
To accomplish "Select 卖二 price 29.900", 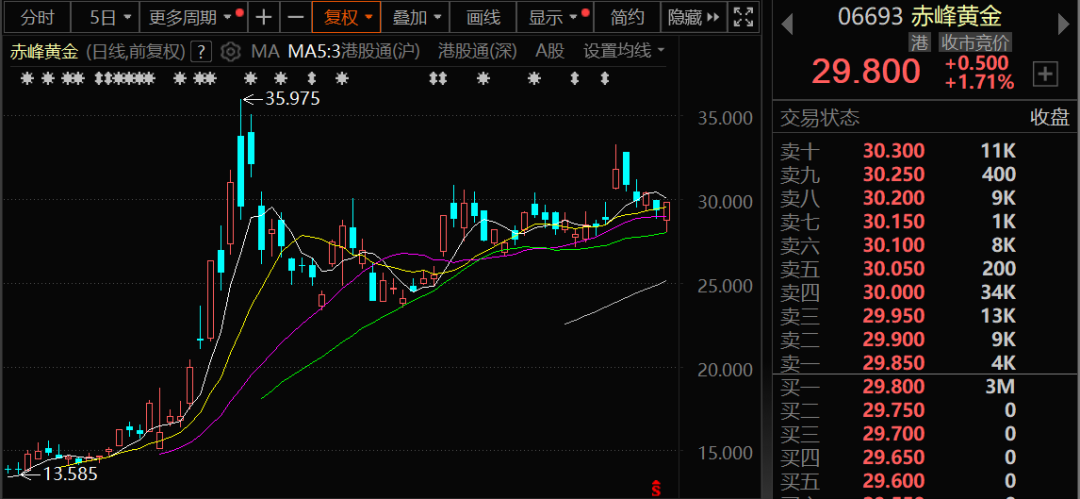I will pyautogui.click(x=893, y=340).
